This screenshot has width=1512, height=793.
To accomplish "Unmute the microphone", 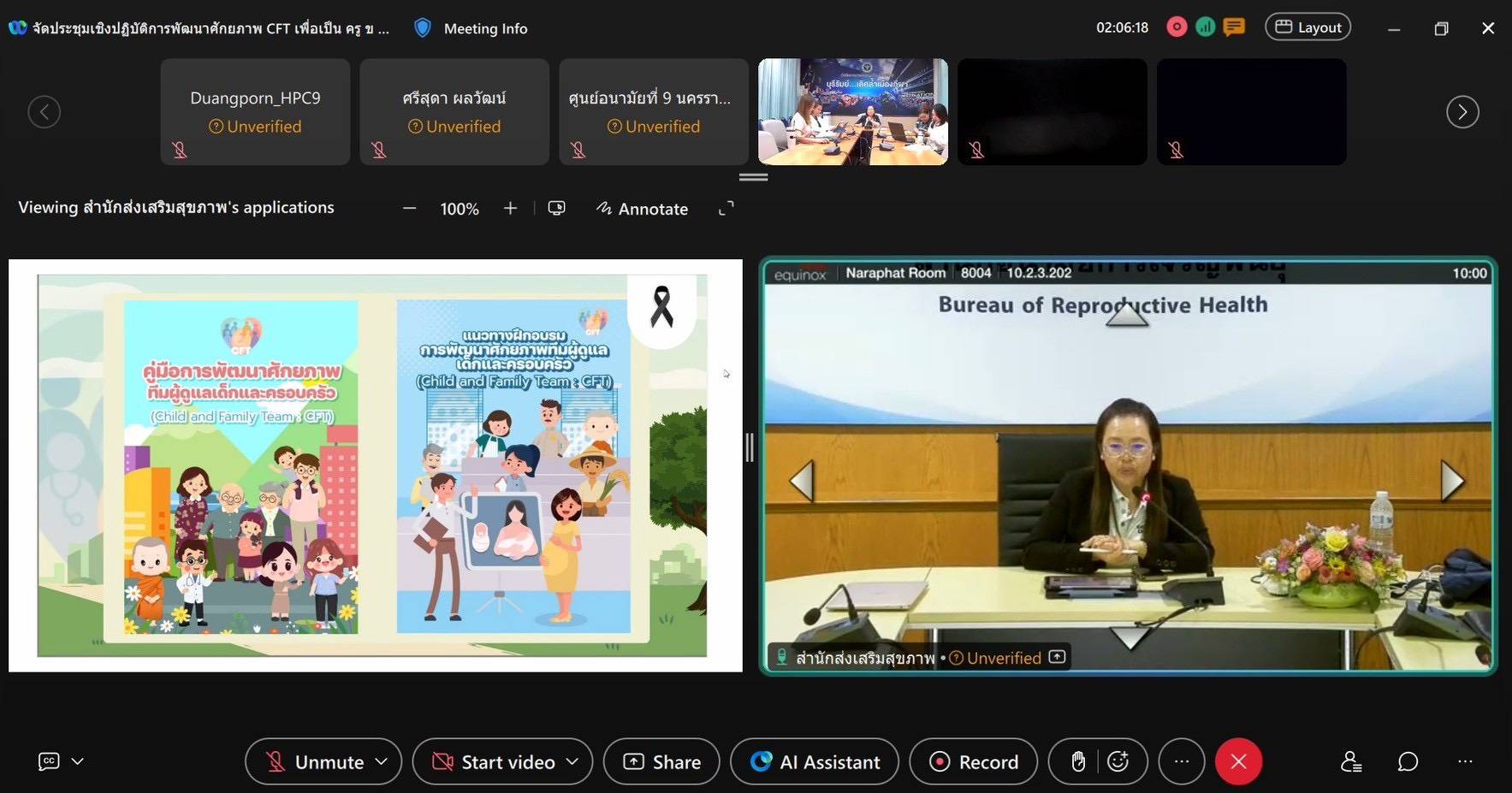I will point(314,761).
